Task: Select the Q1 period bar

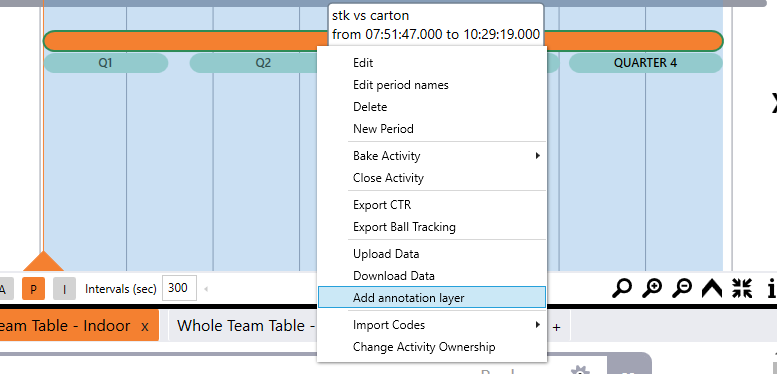Action: 106,63
